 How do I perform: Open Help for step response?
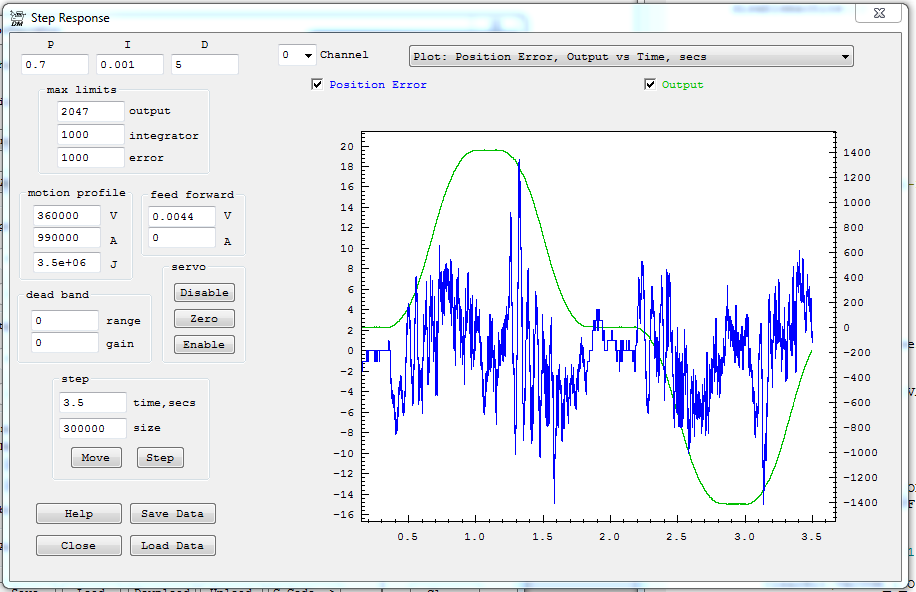tap(78, 514)
